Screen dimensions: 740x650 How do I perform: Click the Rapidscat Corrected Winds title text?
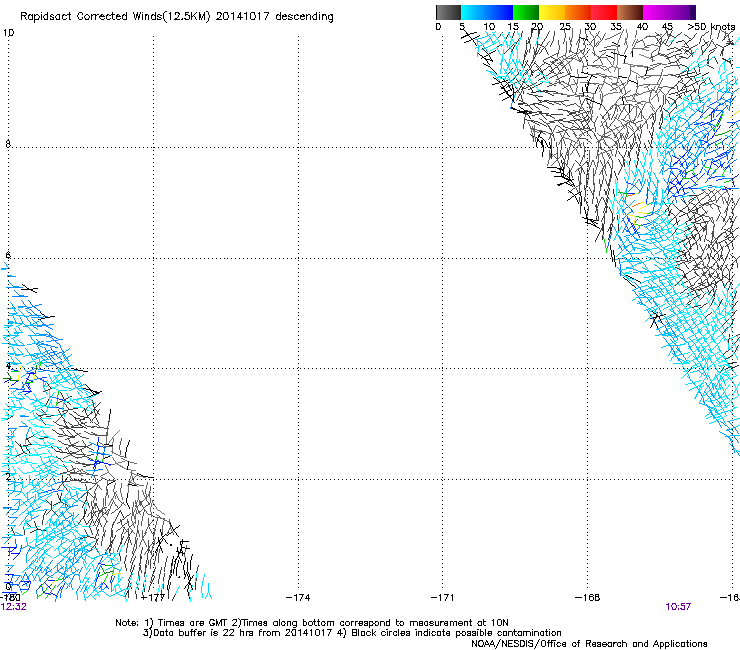tap(177, 16)
